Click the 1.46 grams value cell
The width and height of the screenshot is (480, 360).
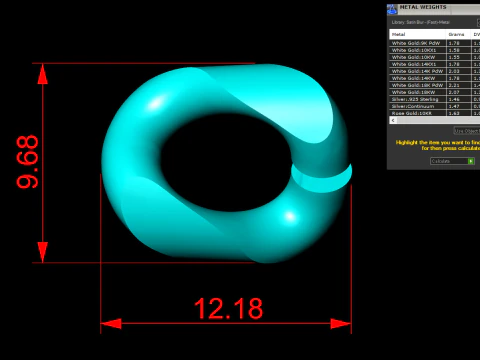click(458, 99)
